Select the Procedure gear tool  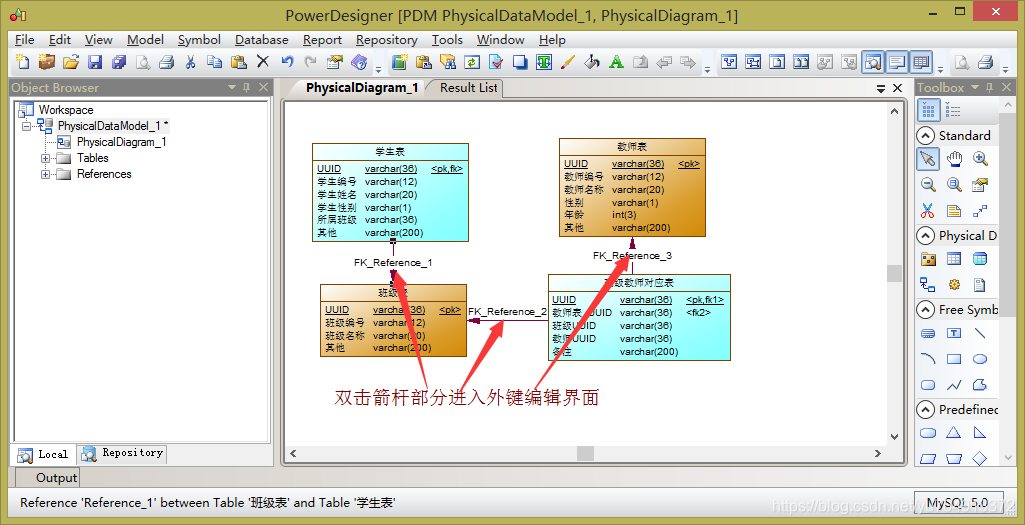coord(954,284)
